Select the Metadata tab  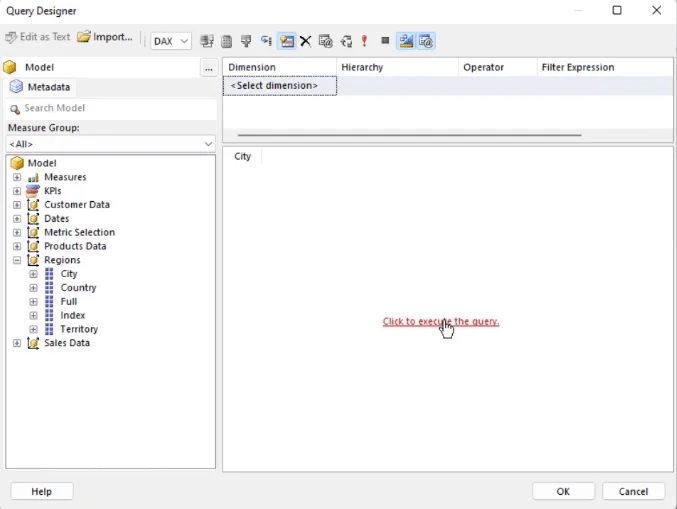40,87
